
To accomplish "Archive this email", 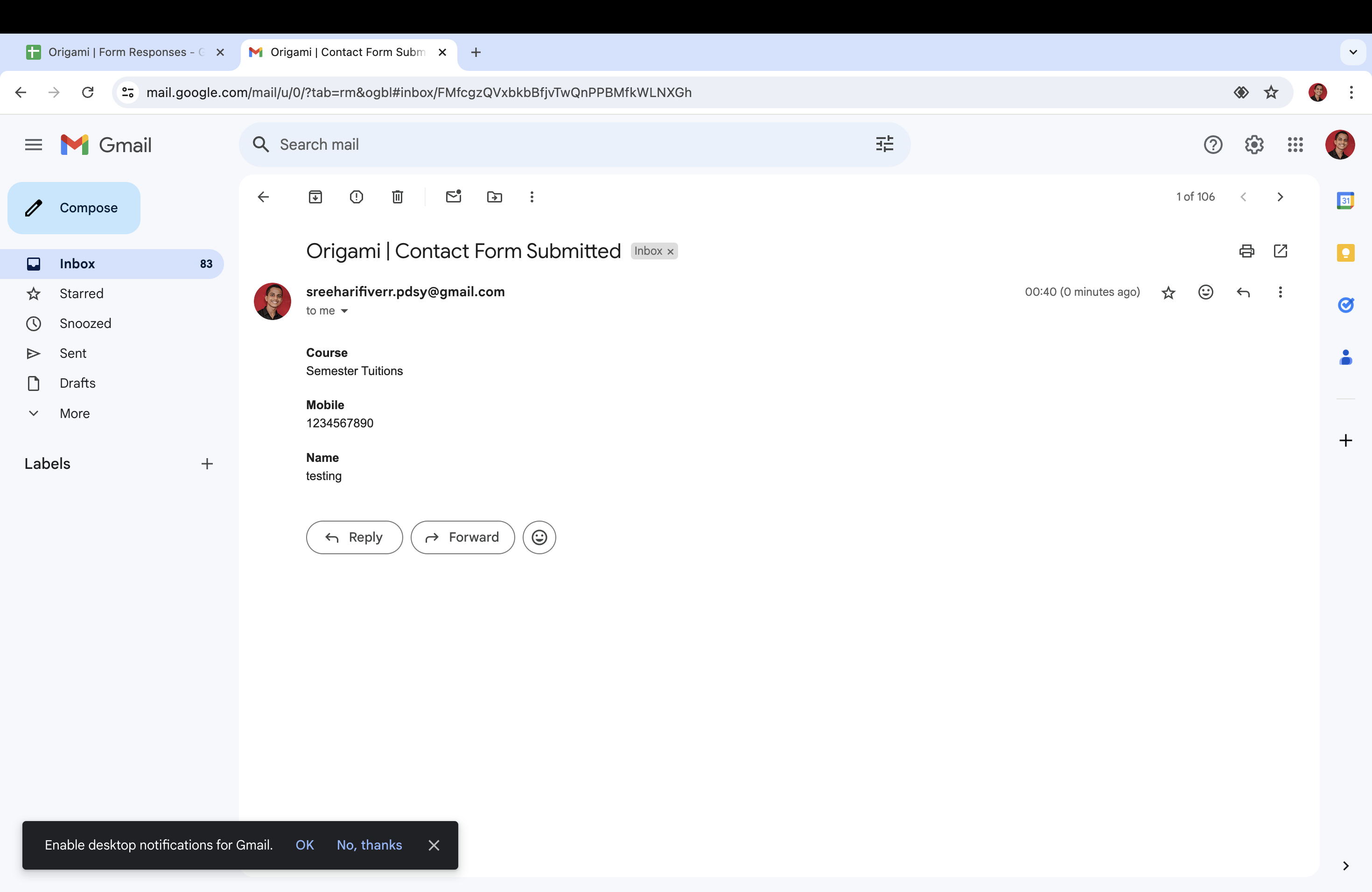I will pos(315,197).
